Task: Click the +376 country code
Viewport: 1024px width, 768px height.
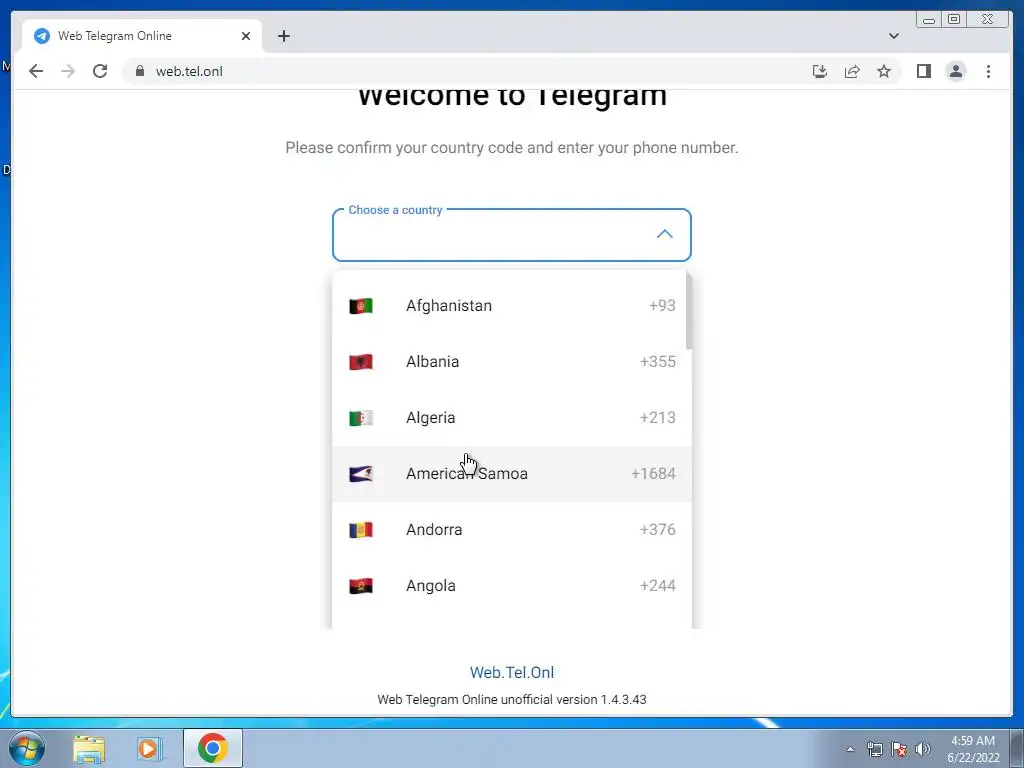Action: [x=658, y=530]
